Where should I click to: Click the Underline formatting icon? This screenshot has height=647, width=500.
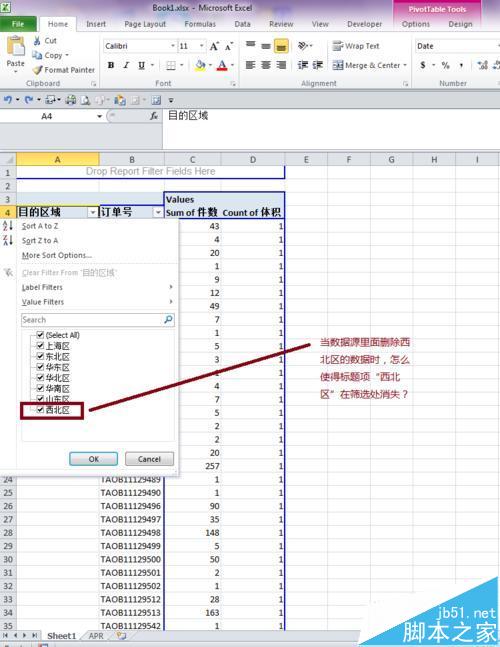142,65
